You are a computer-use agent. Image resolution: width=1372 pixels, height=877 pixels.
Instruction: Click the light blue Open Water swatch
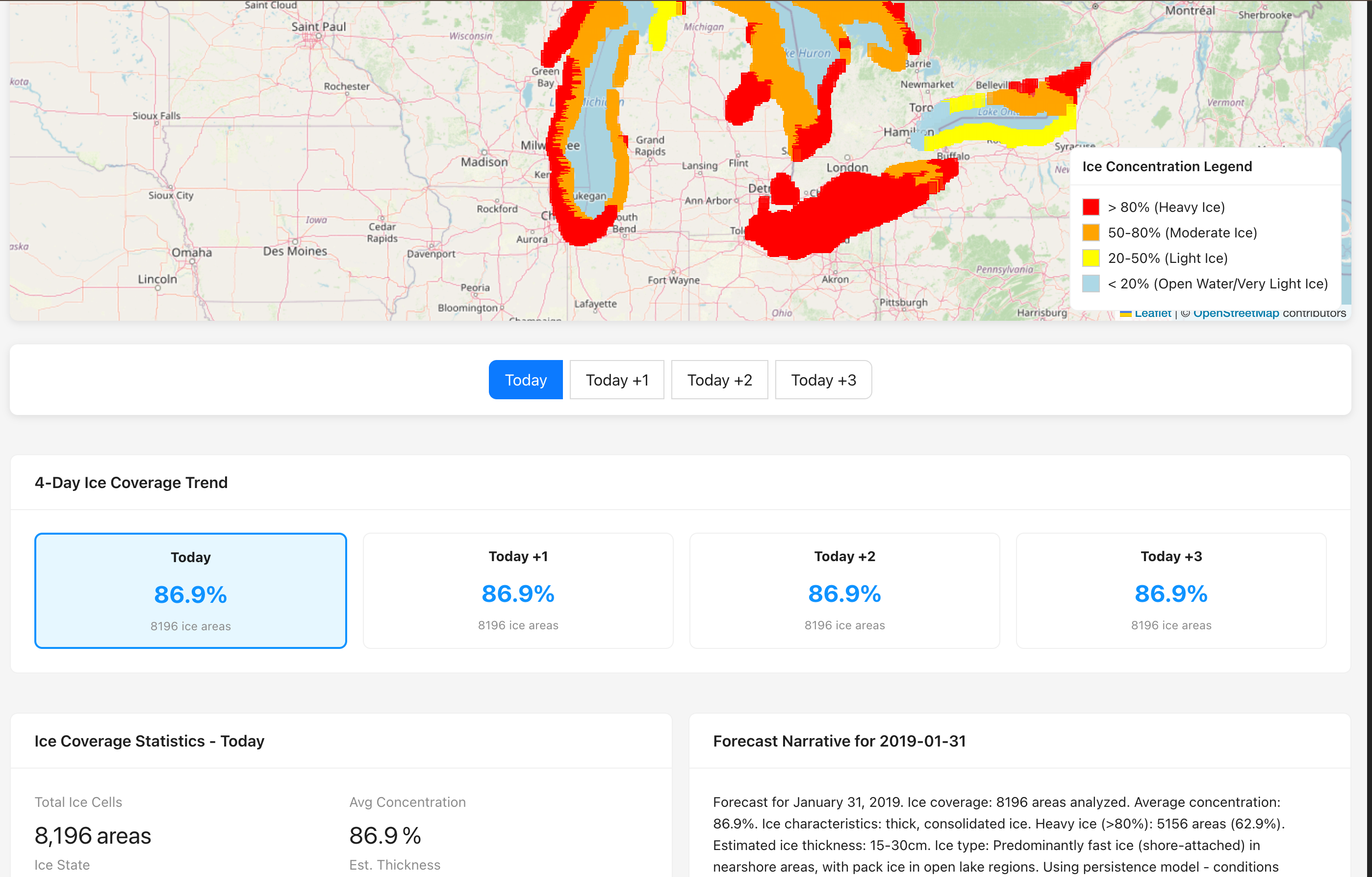click(1090, 284)
